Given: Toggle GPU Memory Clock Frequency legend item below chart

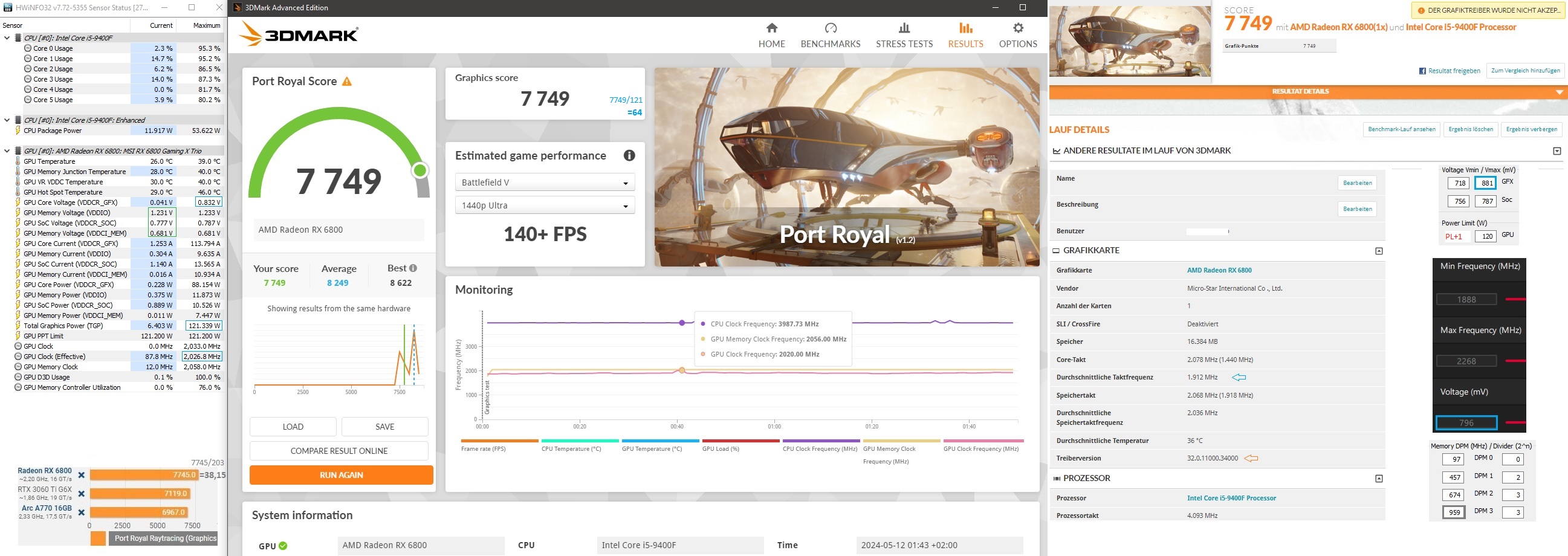Looking at the screenshot, I should tap(901, 451).
